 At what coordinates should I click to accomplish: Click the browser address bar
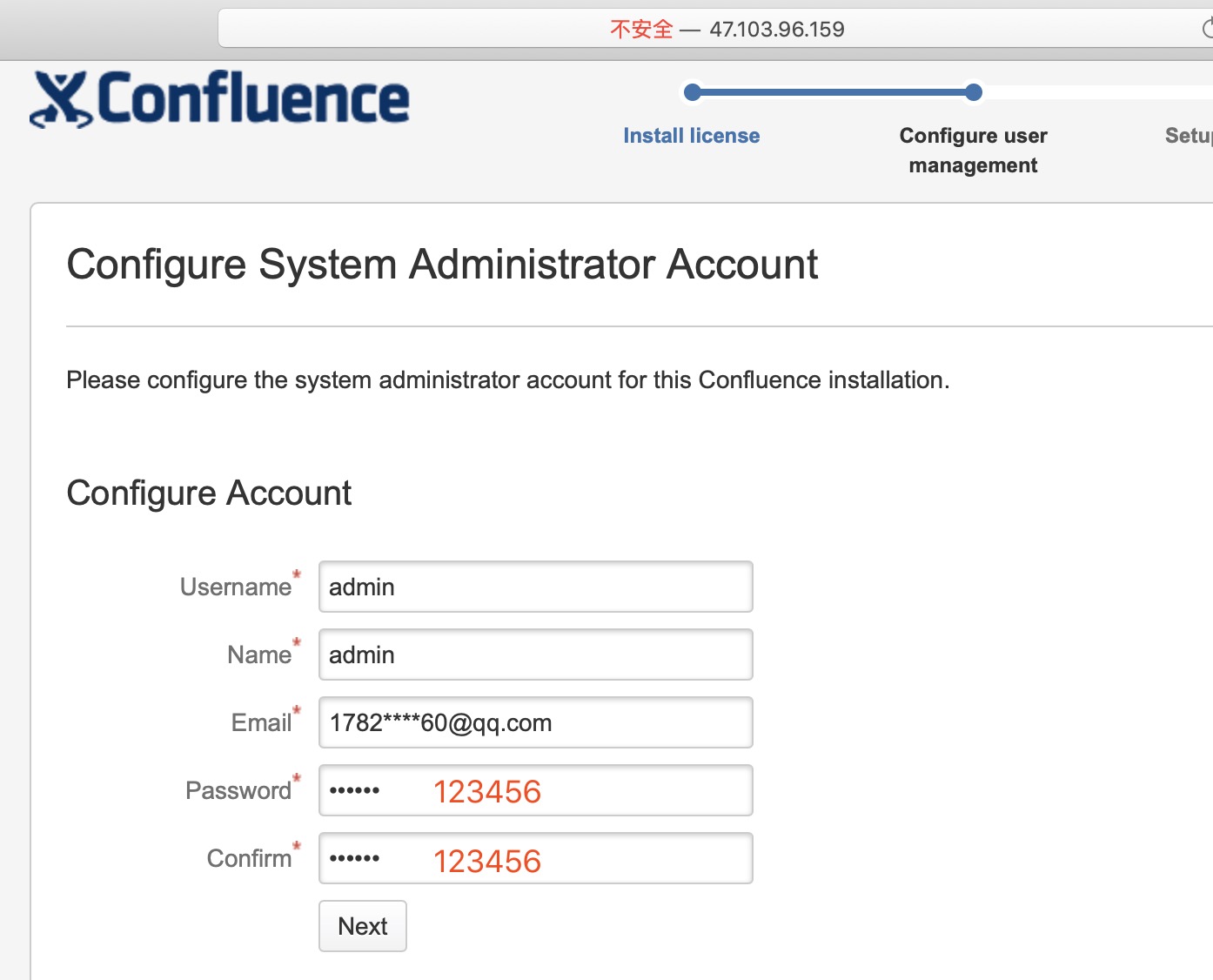tap(715, 29)
